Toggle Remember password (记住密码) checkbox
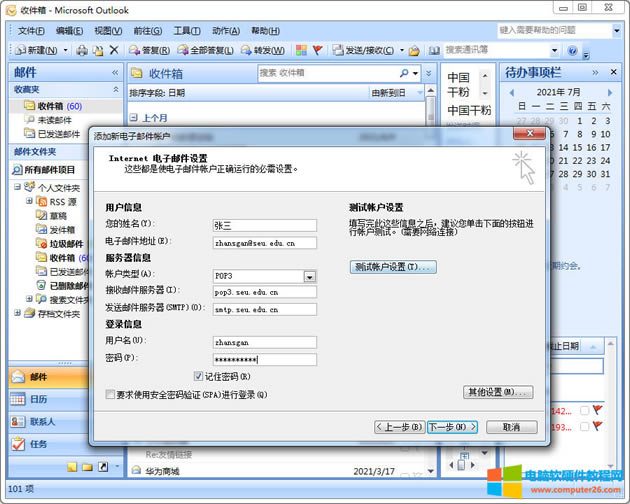The height and width of the screenshot is (504, 630). coord(198,376)
